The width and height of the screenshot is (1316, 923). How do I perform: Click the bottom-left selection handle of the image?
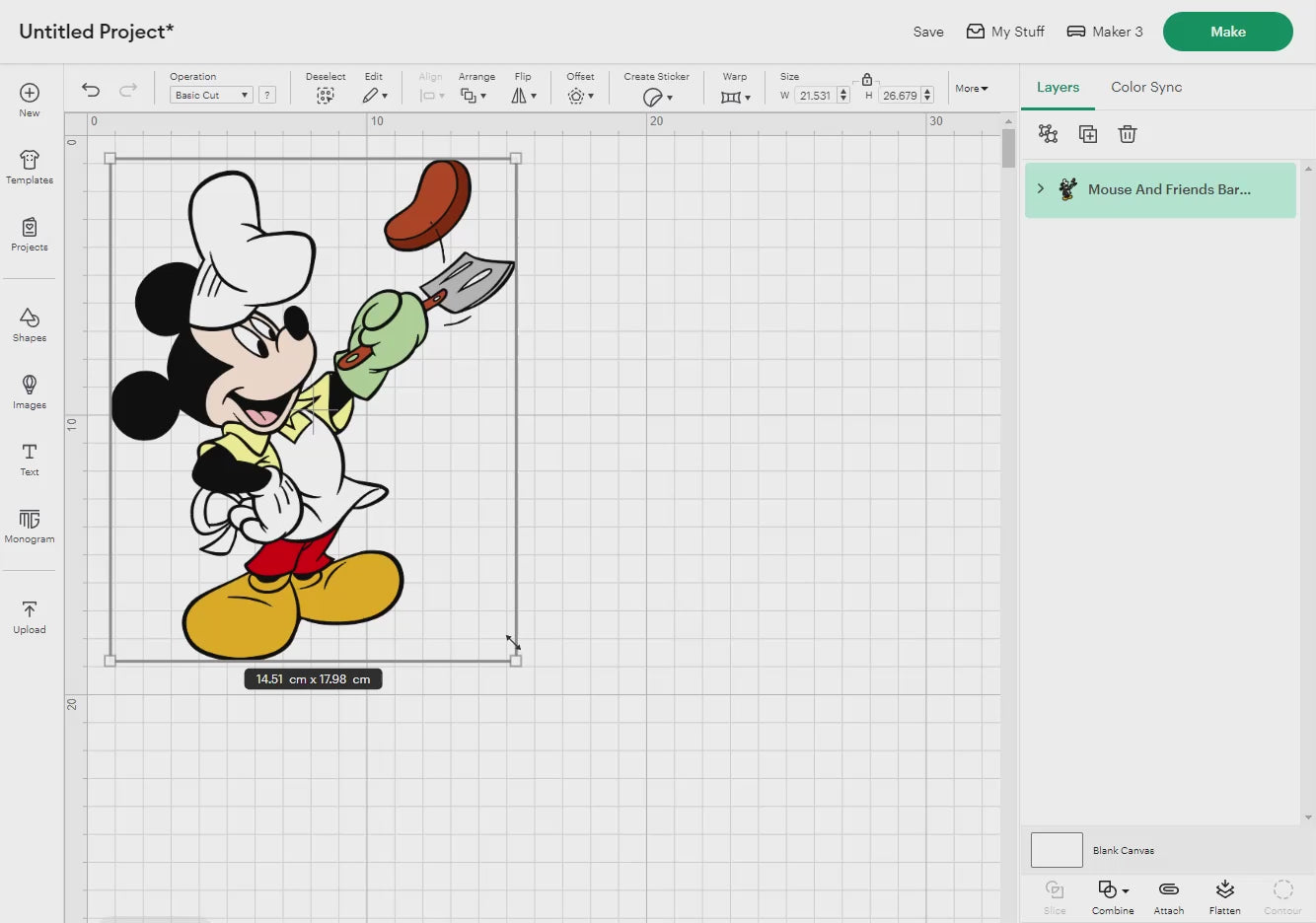pyautogui.click(x=110, y=661)
